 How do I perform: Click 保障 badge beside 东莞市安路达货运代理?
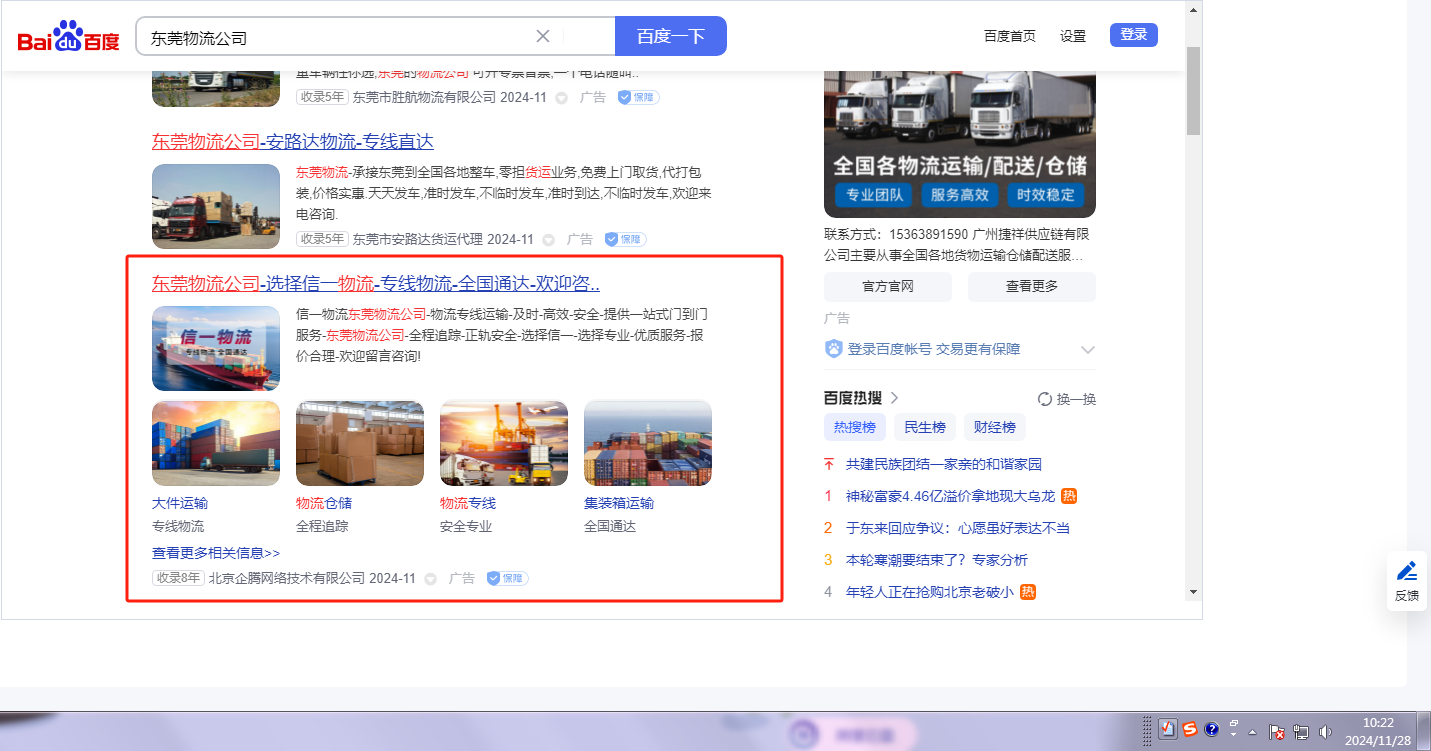[625, 239]
